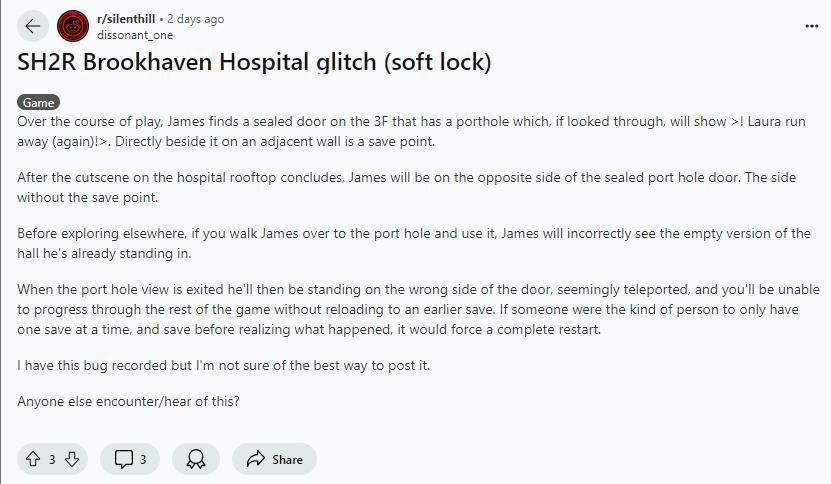Screen dimensions: 831x484
Task: Give an award using the award icon
Action: 196,459
